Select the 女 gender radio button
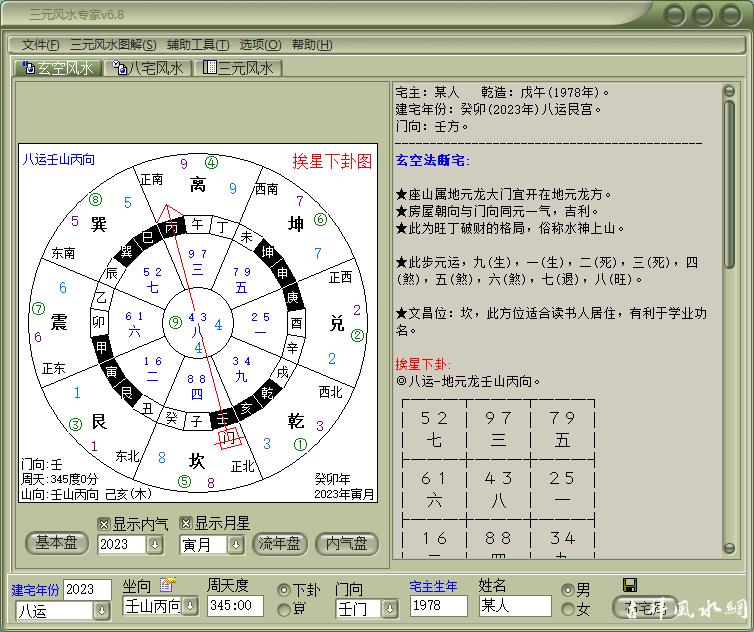The width and height of the screenshot is (754, 632). (x=569, y=609)
